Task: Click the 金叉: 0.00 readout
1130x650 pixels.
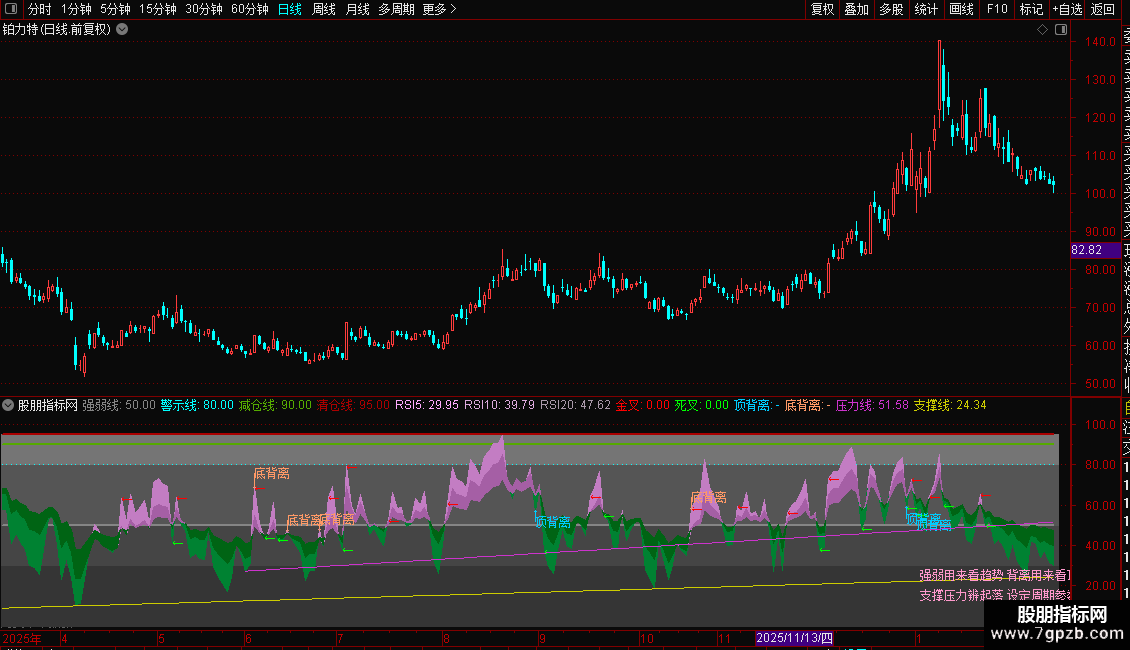Action: 643,405
